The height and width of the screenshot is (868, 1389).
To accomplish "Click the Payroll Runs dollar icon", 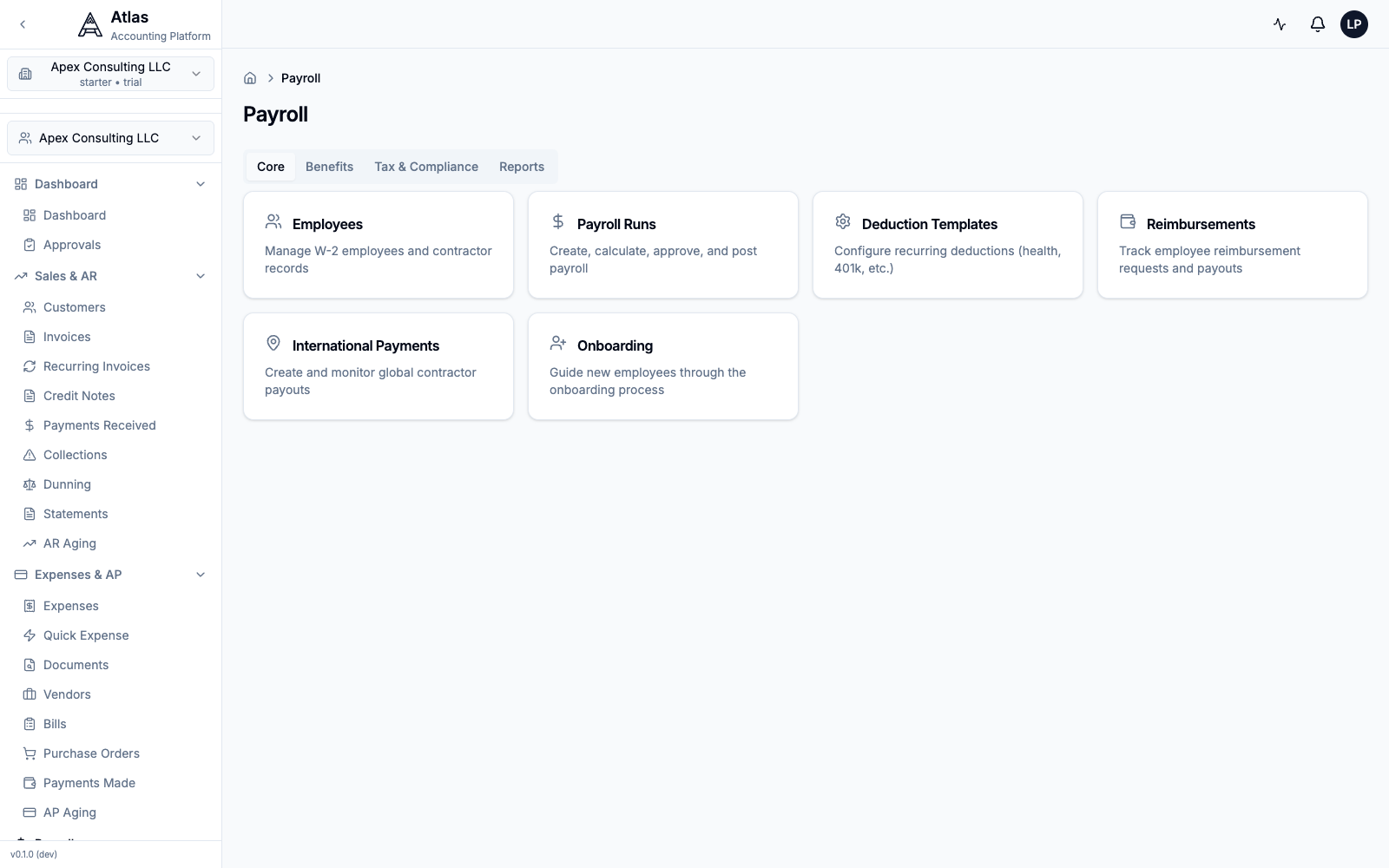I will click(558, 222).
